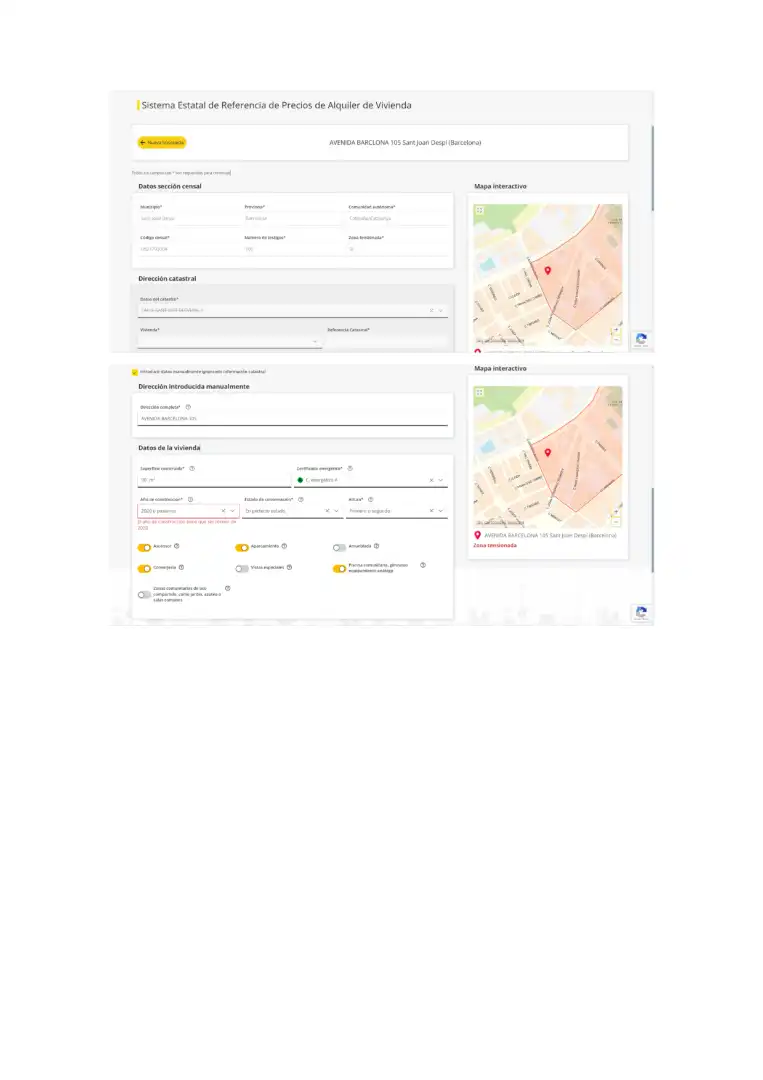This screenshot has height=1080, width=763.
Task: Zoom in on map beside Datos sección censal
Action: tap(616, 331)
